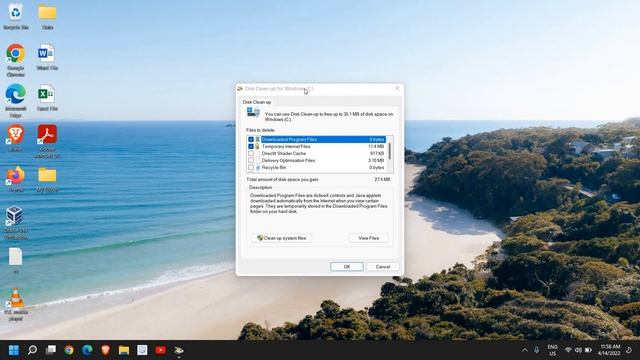Uncheck Downloaded Program Files checkbox
The width and height of the screenshot is (640, 360).
[x=251, y=140]
